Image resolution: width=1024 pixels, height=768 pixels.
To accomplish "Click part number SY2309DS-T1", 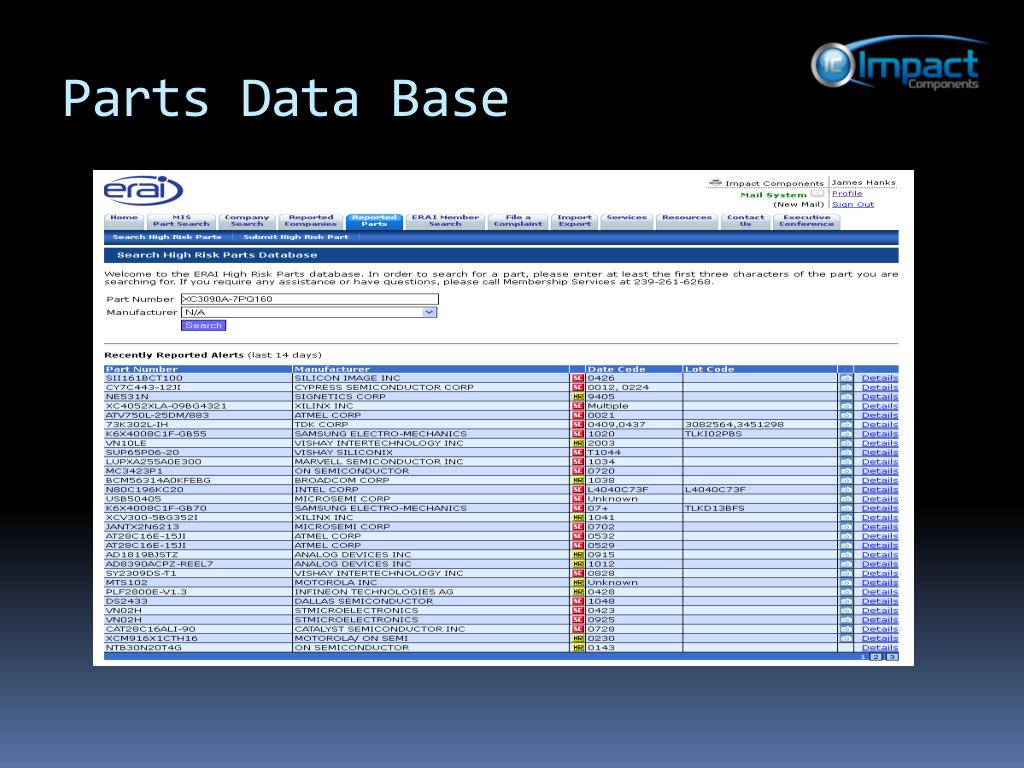I will tap(140, 573).
